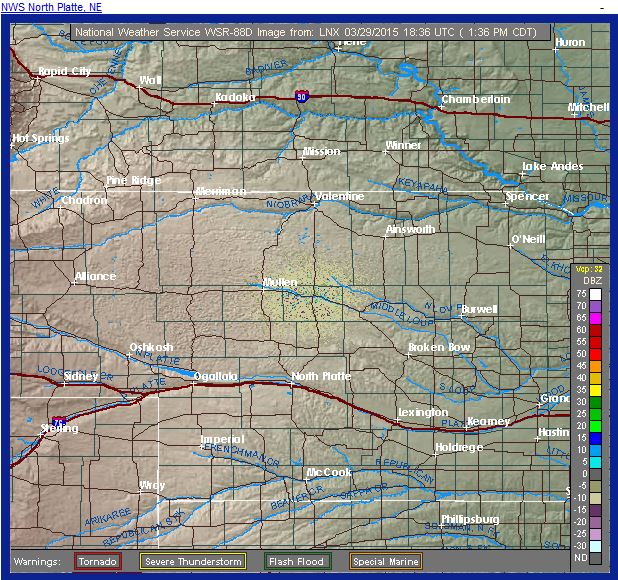Select the 65 DBZ magenta color swatch
This screenshot has width=618, height=580.
pos(595,318)
